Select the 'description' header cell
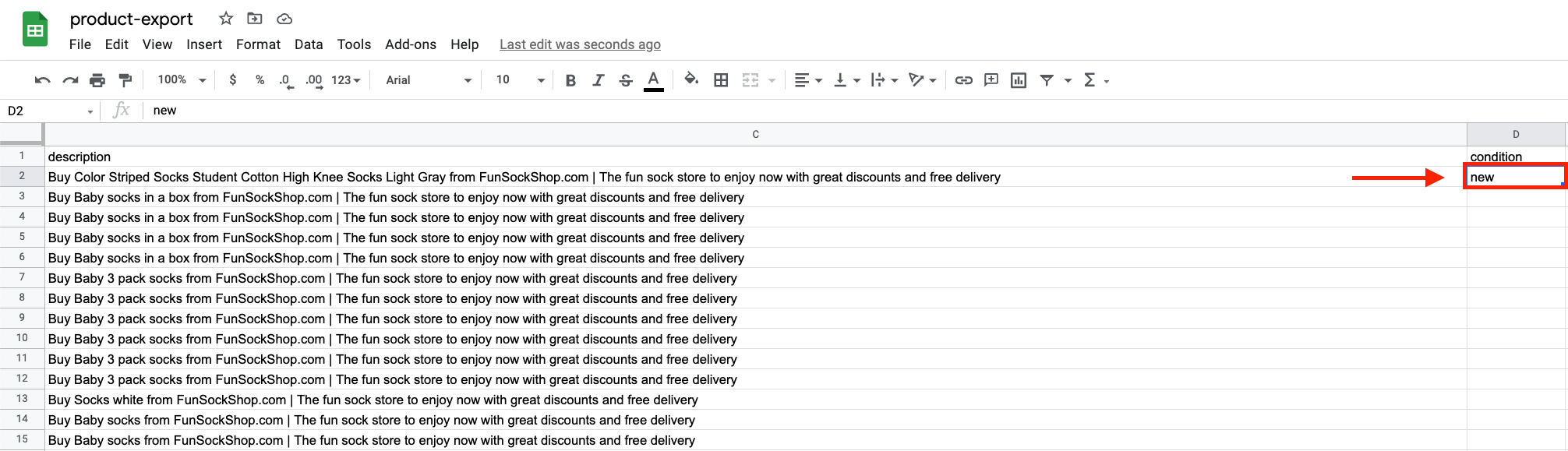The height and width of the screenshot is (451, 1568). 756,157
